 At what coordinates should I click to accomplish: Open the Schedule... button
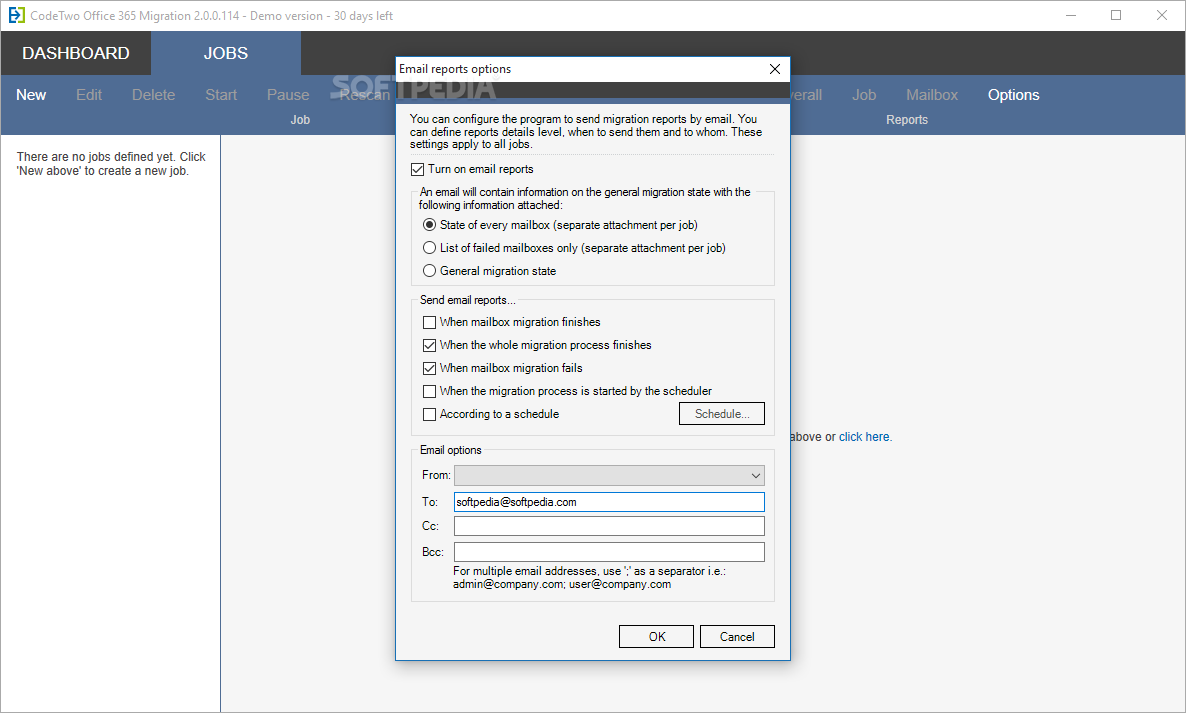tap(722, 414)
